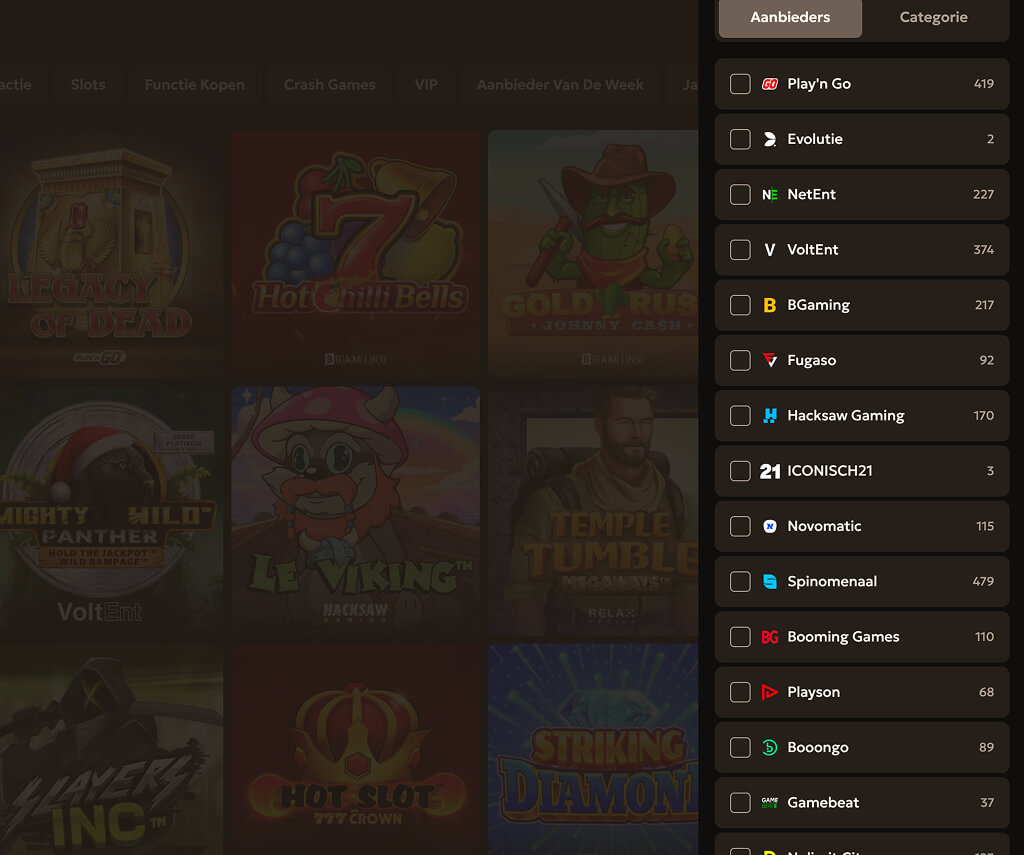The width and height of the screenshot is (1024, 855).
Task: Click the Playson provider logo icon
Action: click(770, 692)
